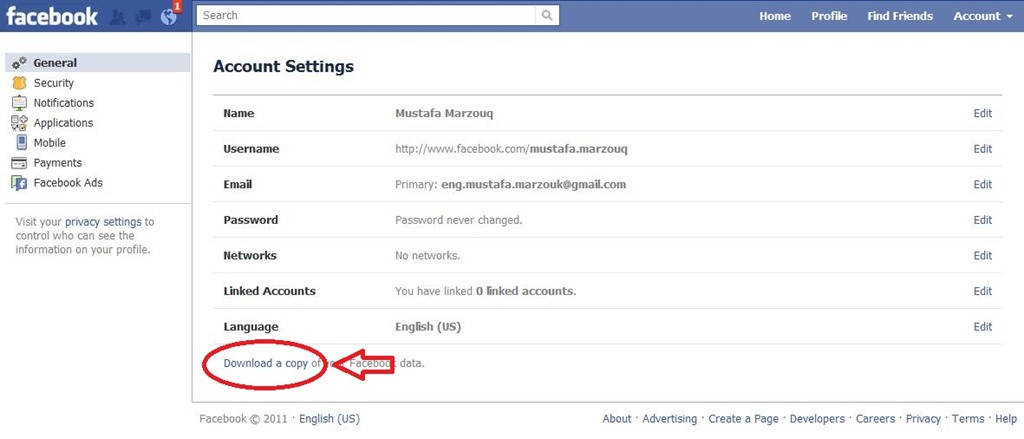Open the About footer link
The image size is (1024, 439).
(616, 419)
